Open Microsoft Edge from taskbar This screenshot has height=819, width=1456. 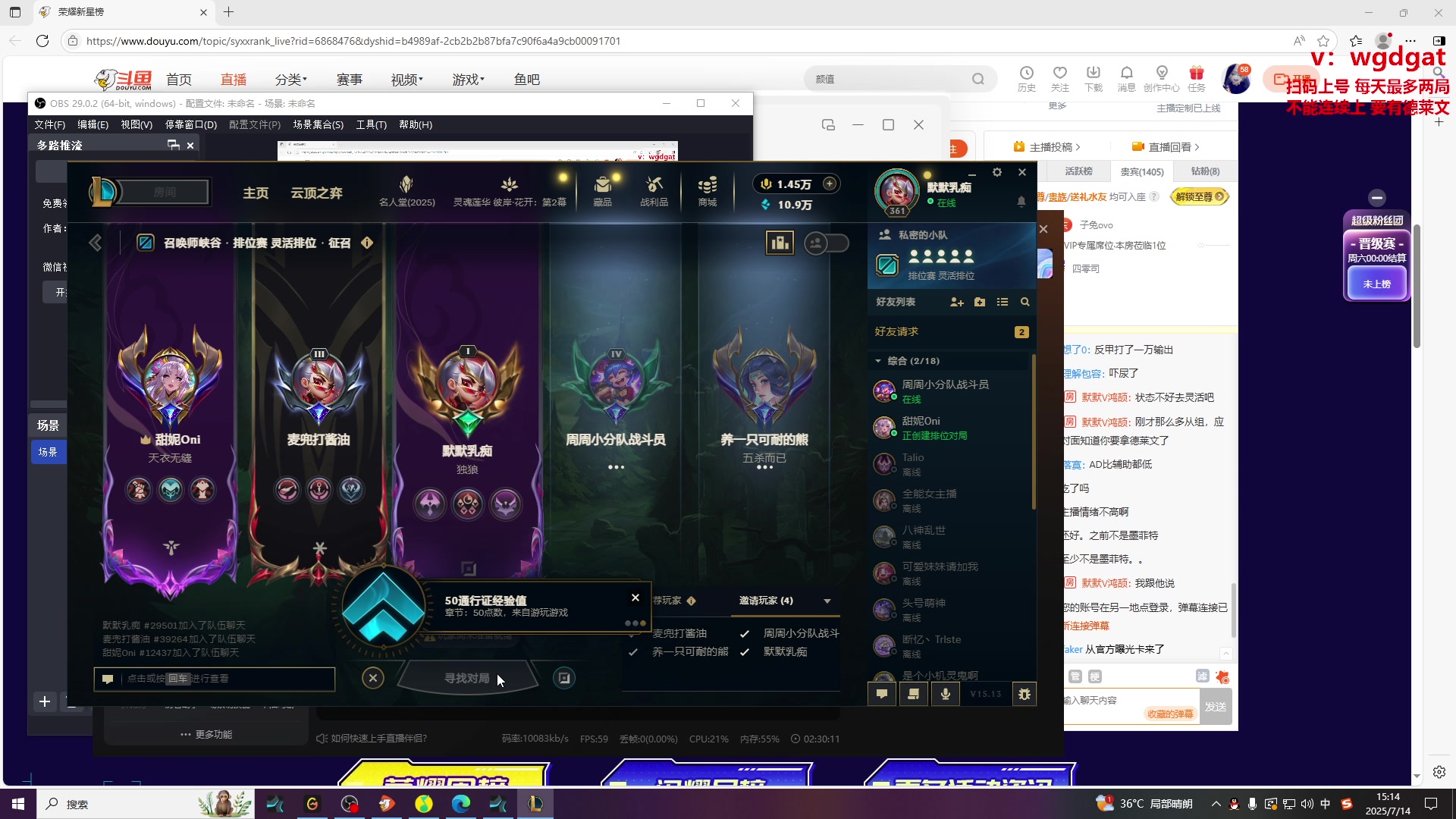click(x=461, y=804)
